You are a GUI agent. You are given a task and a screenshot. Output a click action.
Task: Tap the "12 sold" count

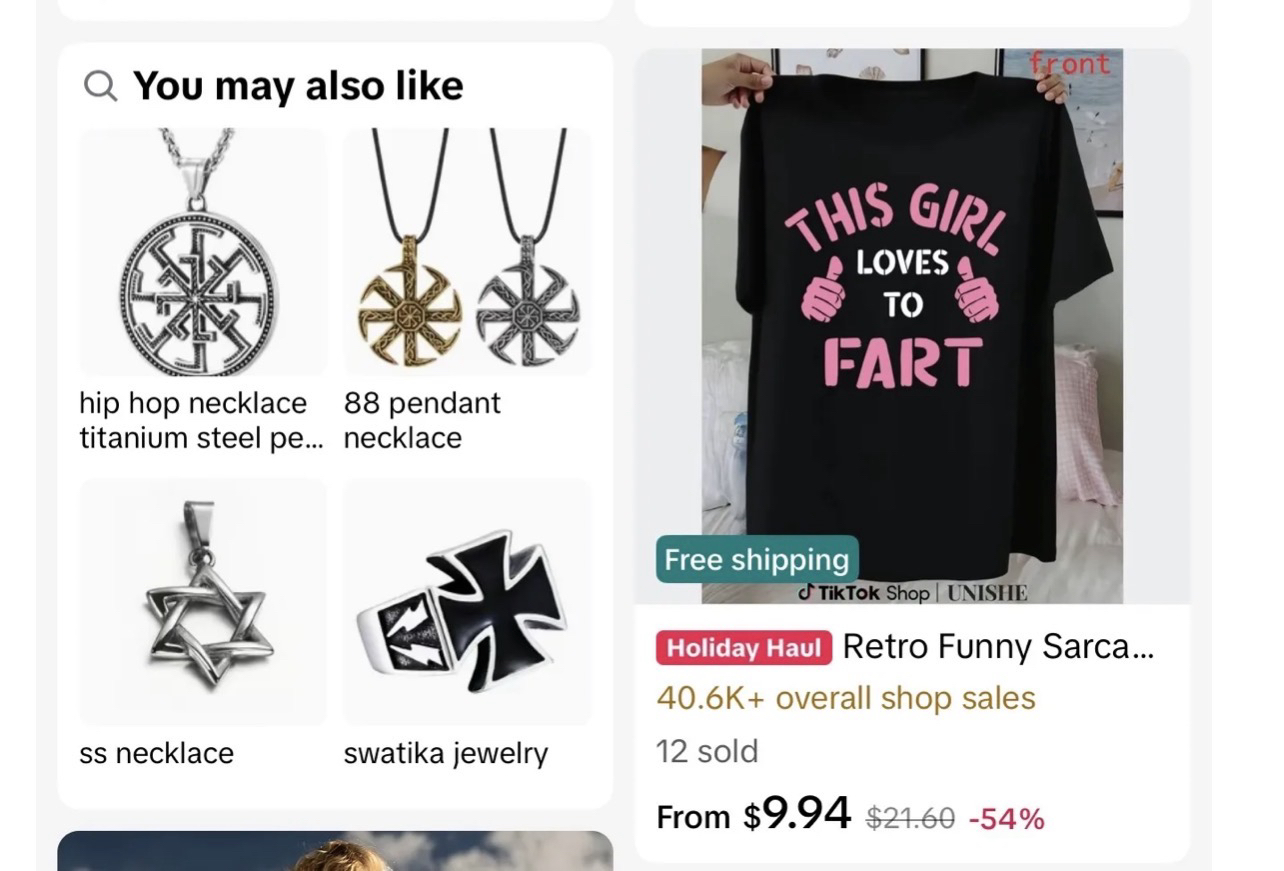pos(707,751)
